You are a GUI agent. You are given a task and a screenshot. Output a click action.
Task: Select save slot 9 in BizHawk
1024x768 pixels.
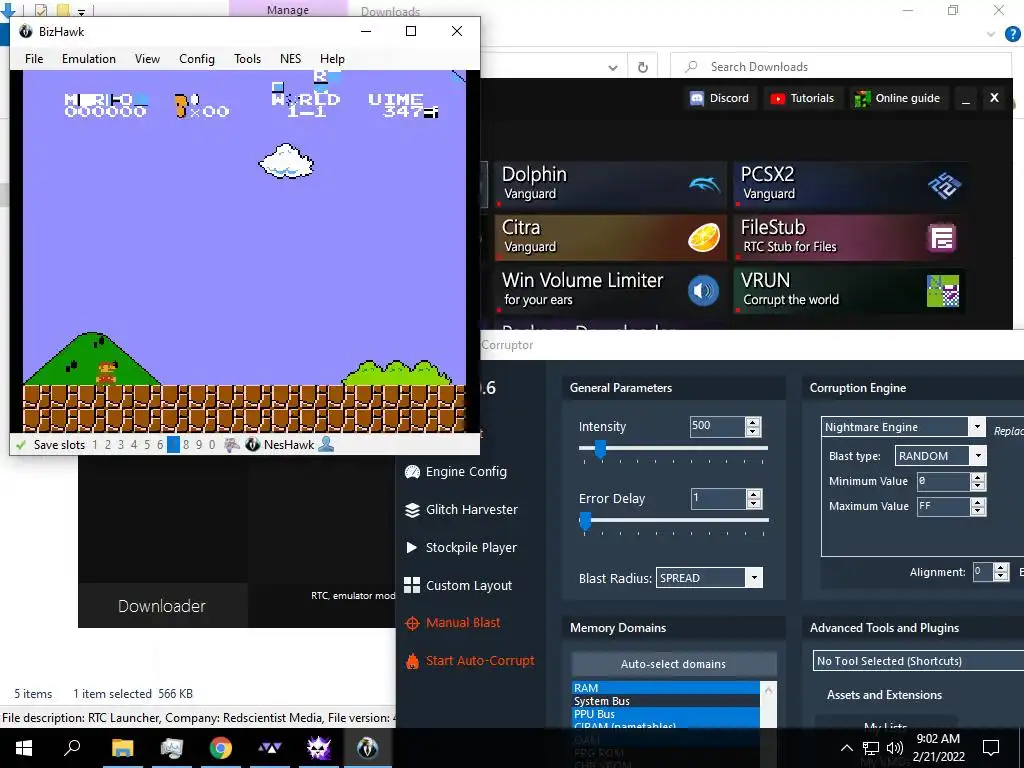[x=199, y=445]
